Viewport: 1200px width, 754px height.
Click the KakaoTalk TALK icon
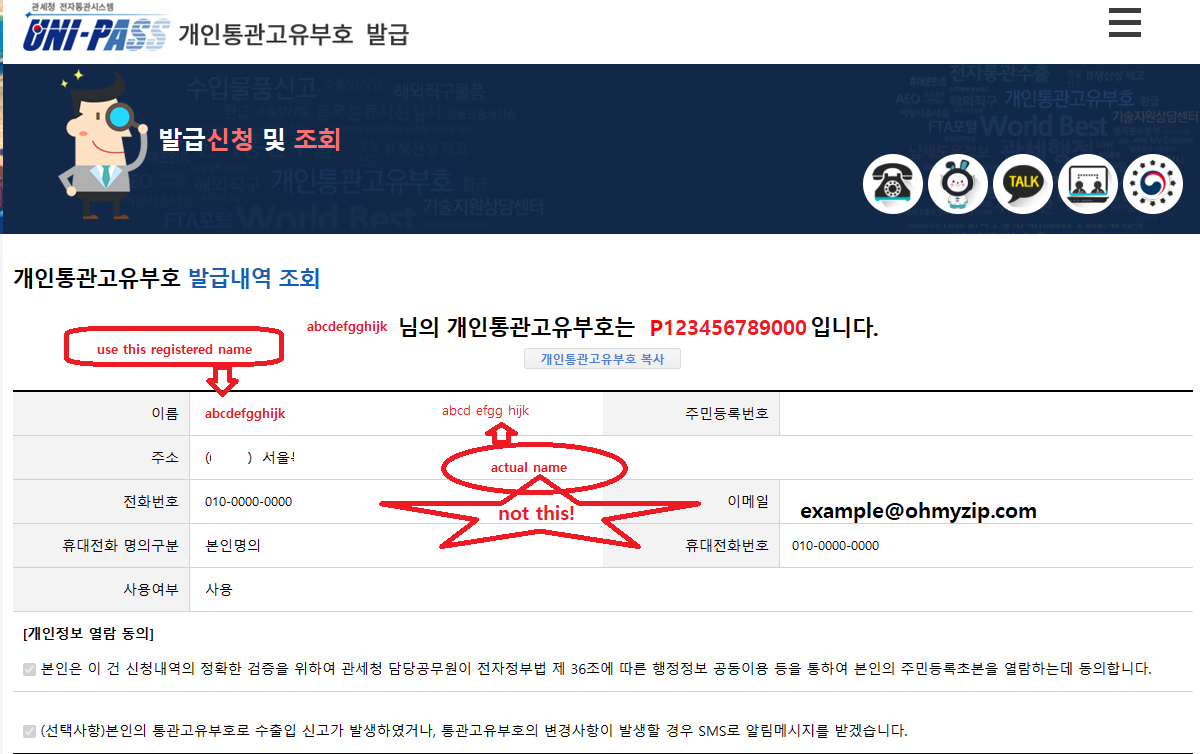pyautogui.click(x=1022, y=184)
